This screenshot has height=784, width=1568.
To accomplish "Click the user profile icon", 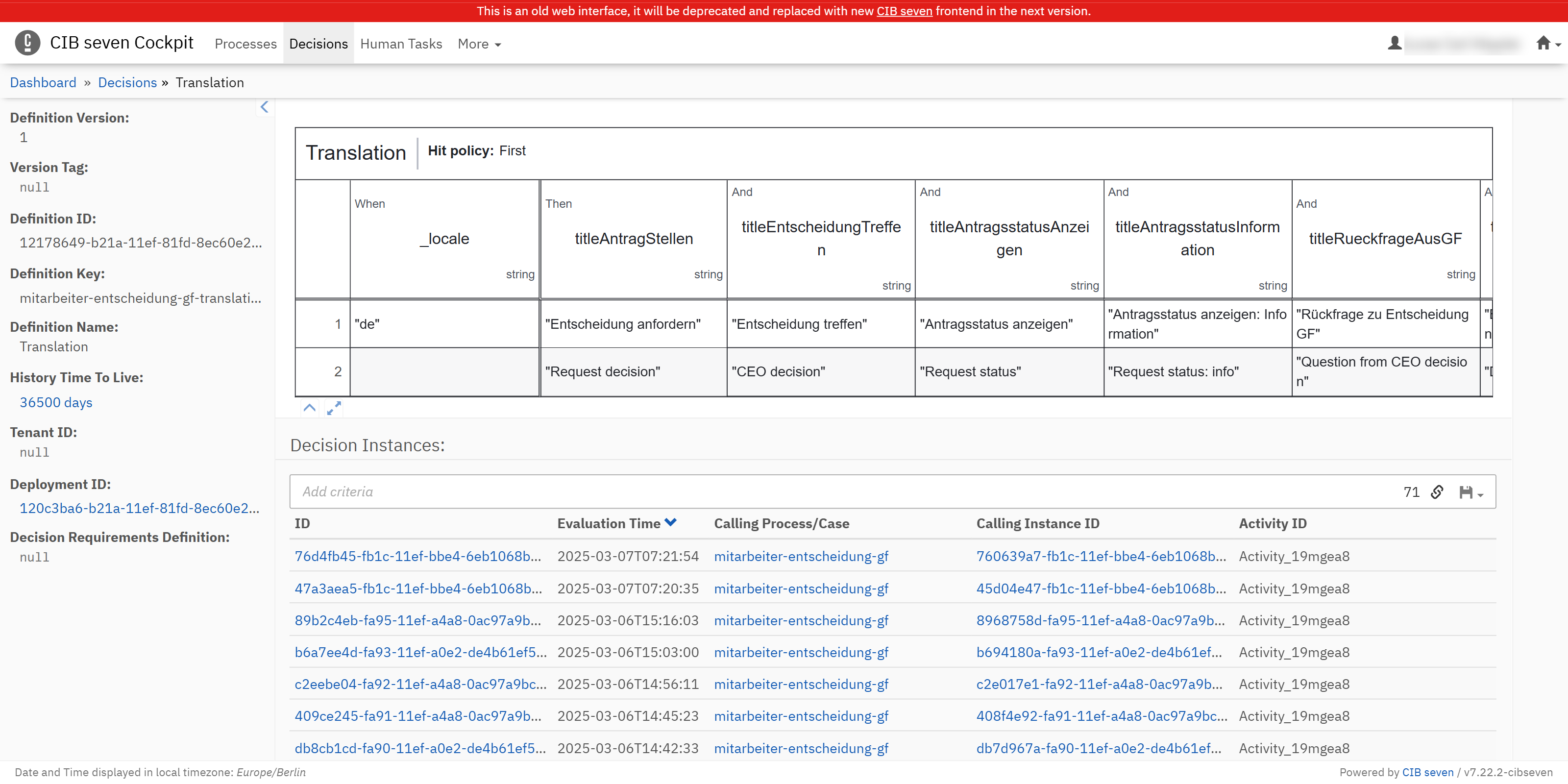I will click(1394, 43).
